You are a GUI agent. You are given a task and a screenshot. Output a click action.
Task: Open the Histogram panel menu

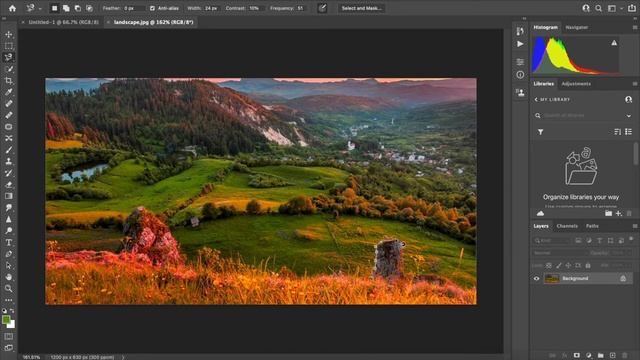tap(635, 27)
